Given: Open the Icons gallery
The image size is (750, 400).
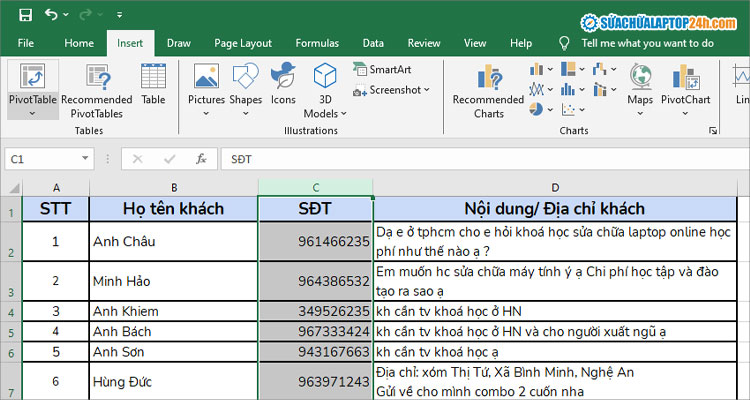Looking at the screenshot, I should click(283, 78).
